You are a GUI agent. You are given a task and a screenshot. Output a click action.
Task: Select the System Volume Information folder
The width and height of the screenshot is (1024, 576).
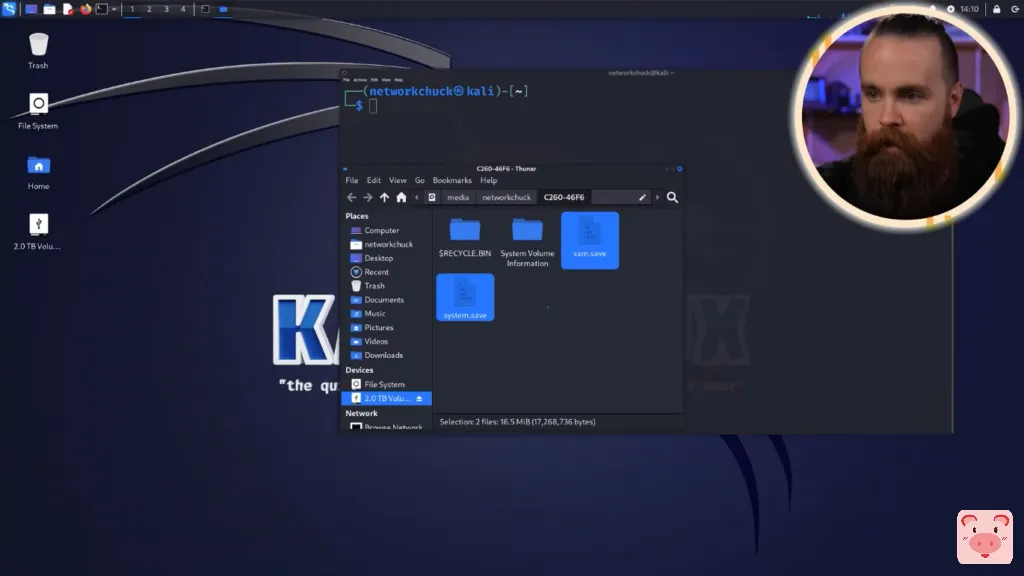527,242
